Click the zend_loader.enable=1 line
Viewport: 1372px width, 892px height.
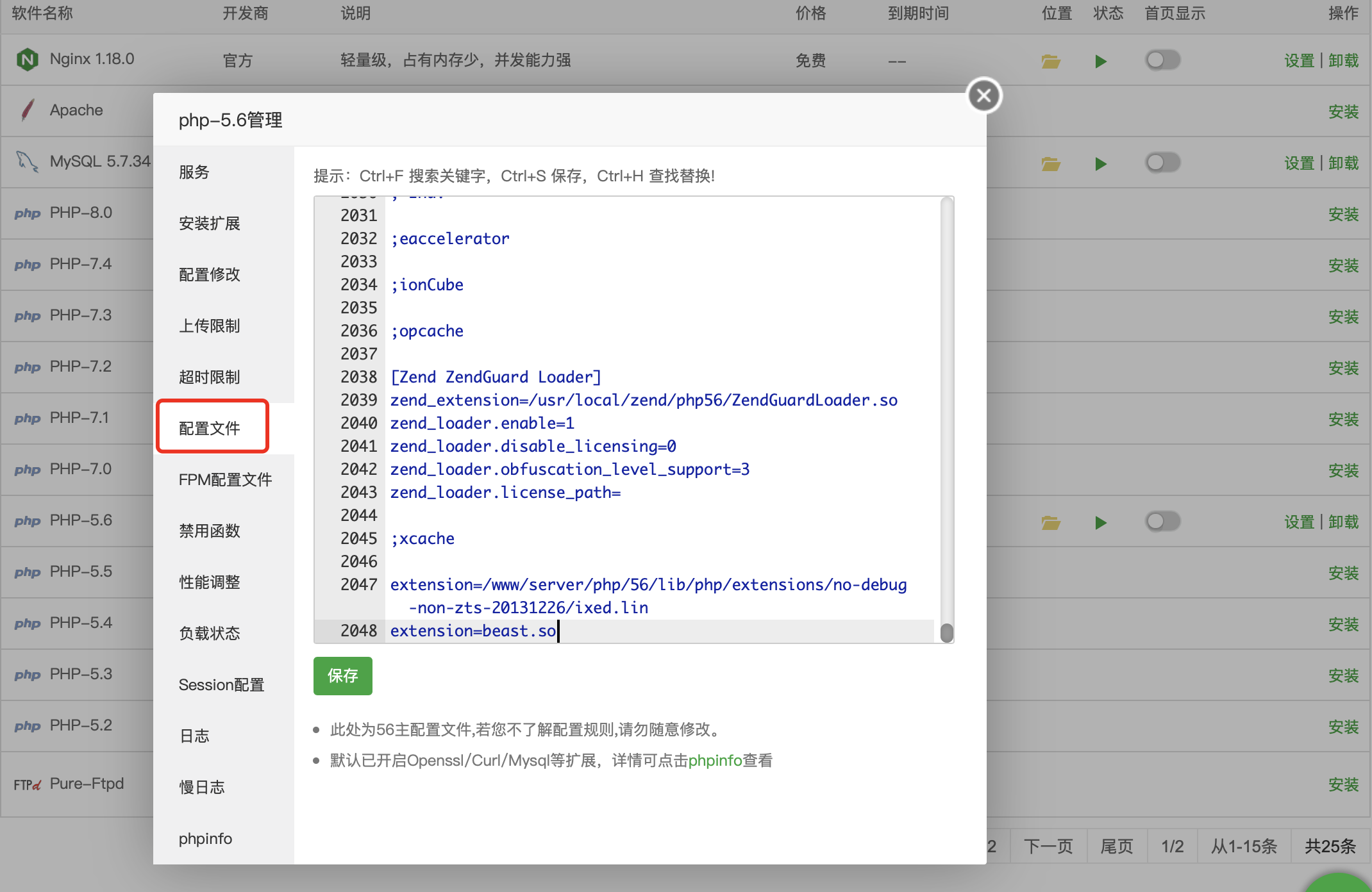[x=482, y=424]
